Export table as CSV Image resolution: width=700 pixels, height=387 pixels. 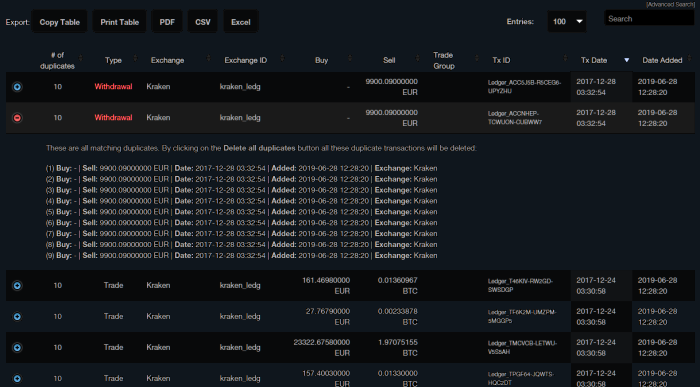click(202, 22)
